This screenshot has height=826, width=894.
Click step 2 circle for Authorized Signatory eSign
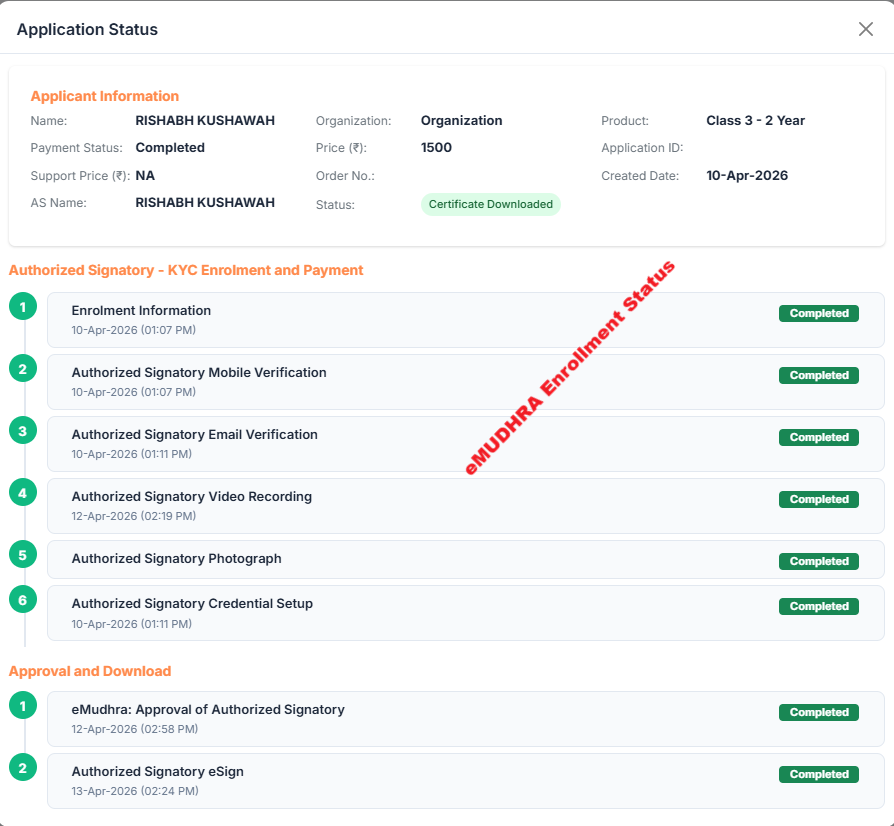(23, 768)
